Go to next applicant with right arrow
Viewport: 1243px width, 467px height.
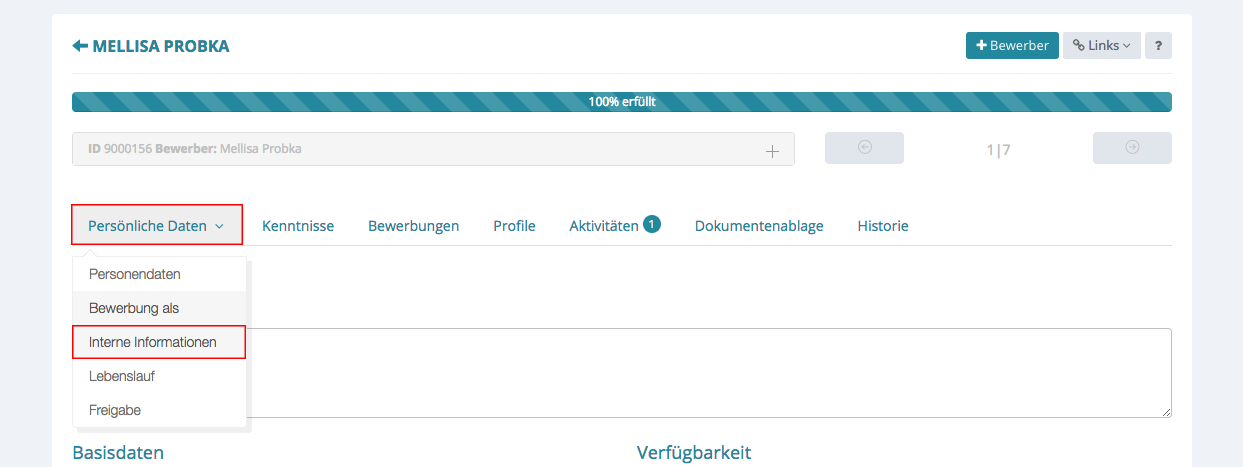(x=1132, y=148)
